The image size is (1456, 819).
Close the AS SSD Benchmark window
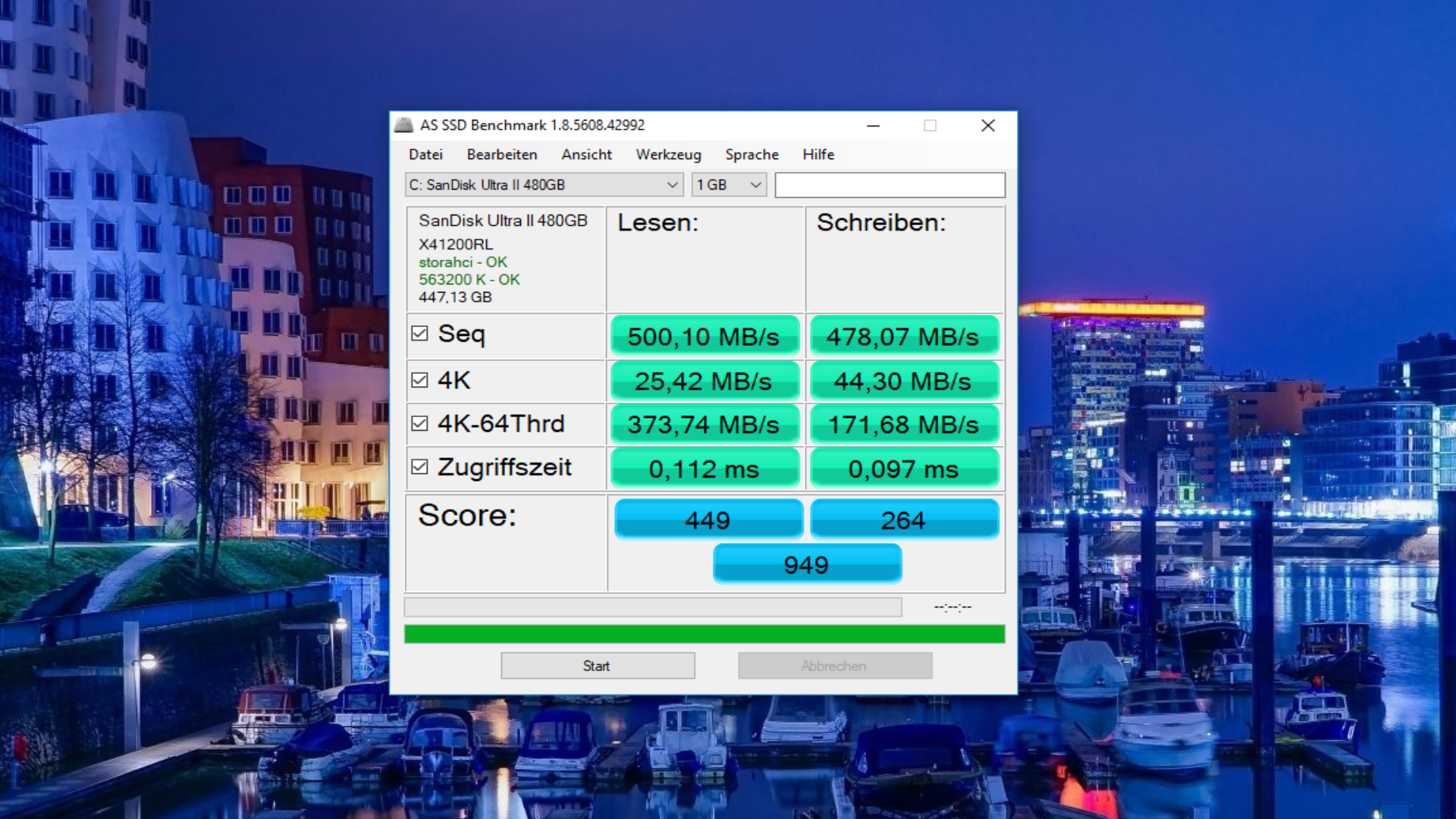(987, 126)
